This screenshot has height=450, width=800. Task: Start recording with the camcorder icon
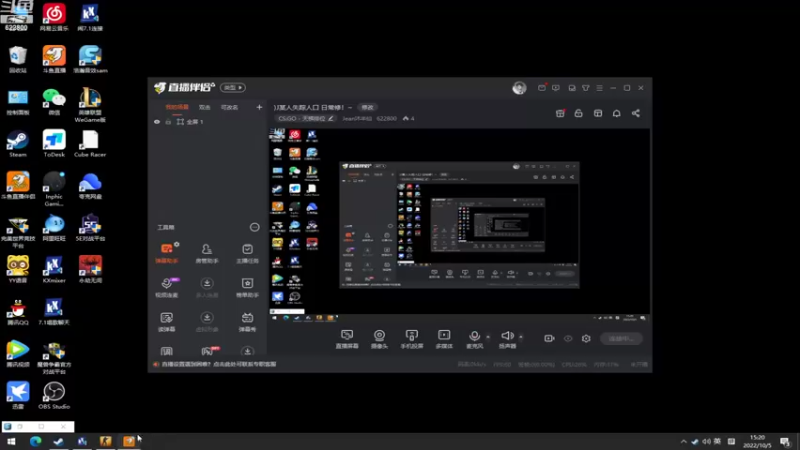tap(549, 338)
